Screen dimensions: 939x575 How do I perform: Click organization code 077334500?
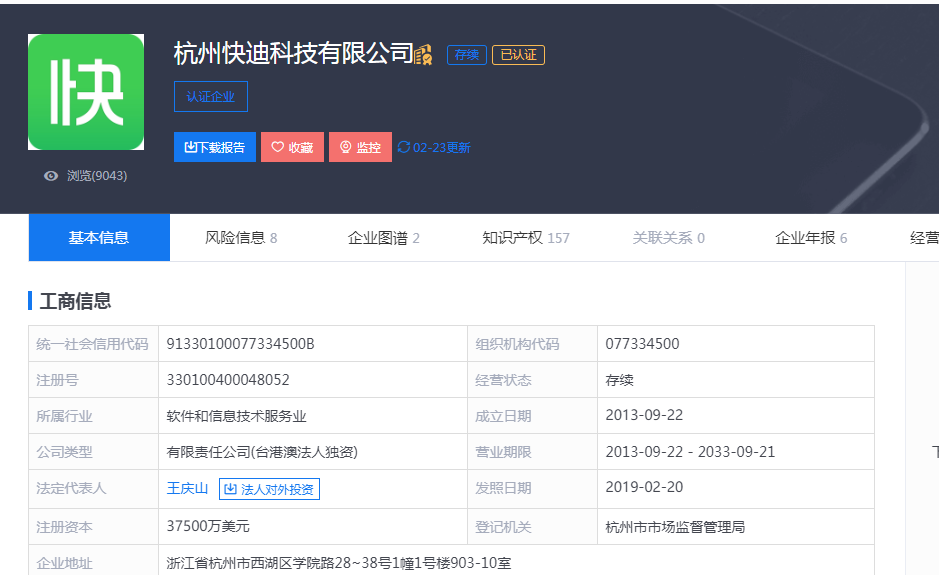[x=642, y=344]
